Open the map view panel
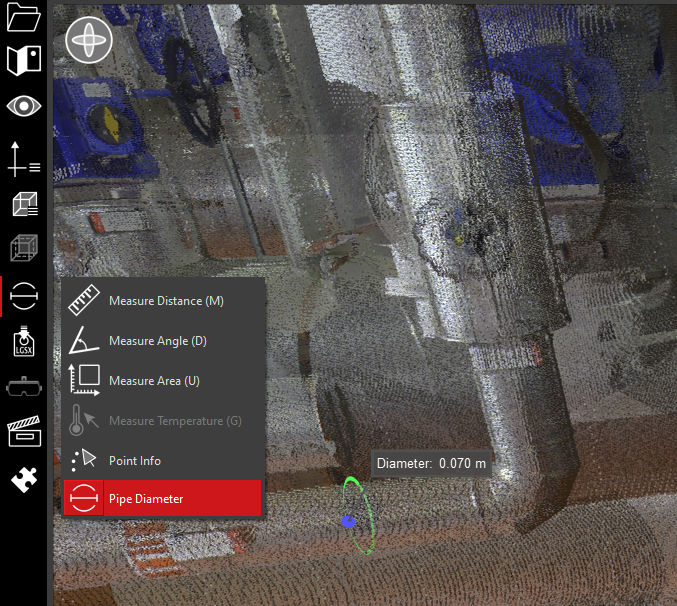The image size is (677, 606). coord(23,60)
